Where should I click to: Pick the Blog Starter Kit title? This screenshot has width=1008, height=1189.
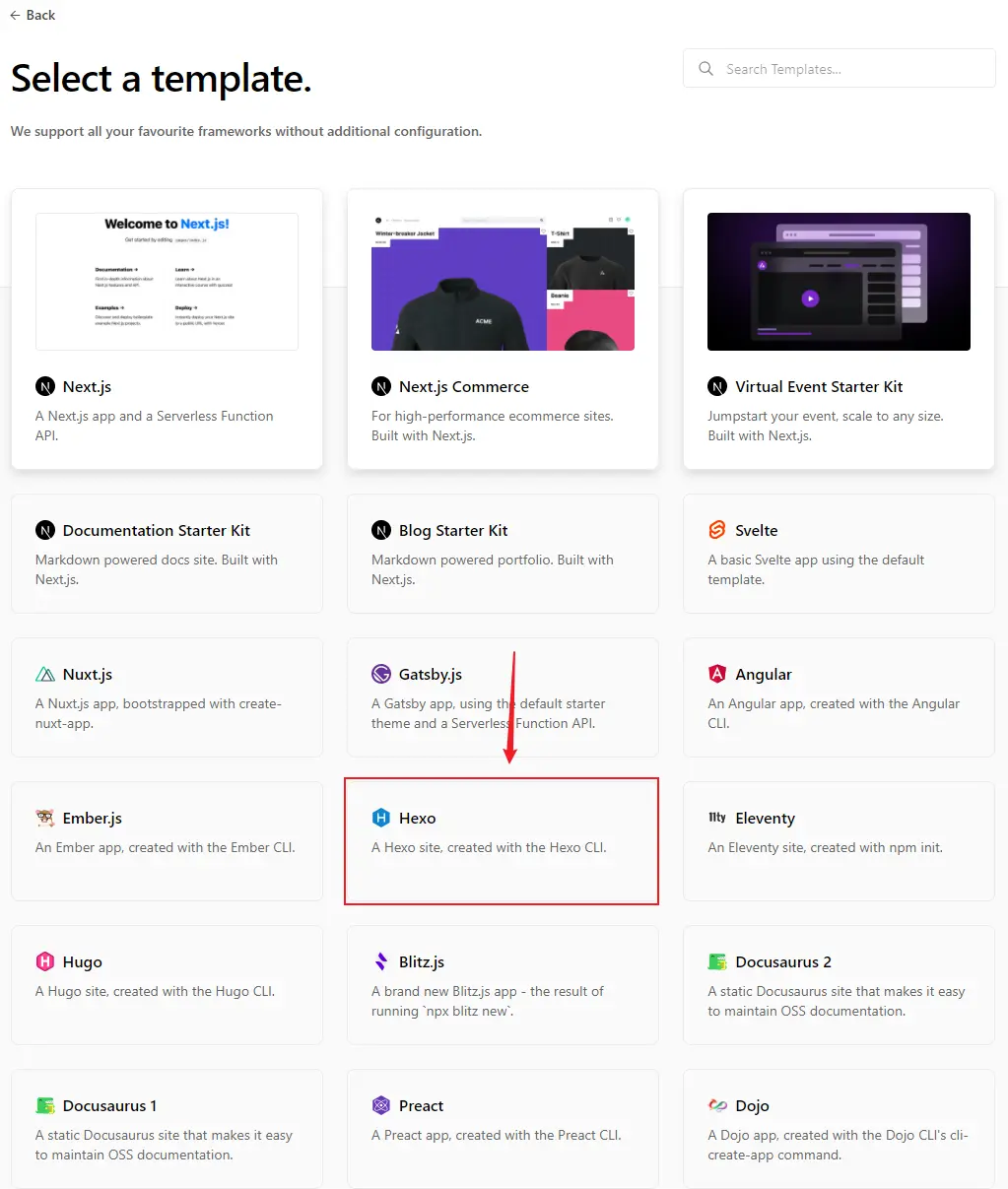pos(453,530)
